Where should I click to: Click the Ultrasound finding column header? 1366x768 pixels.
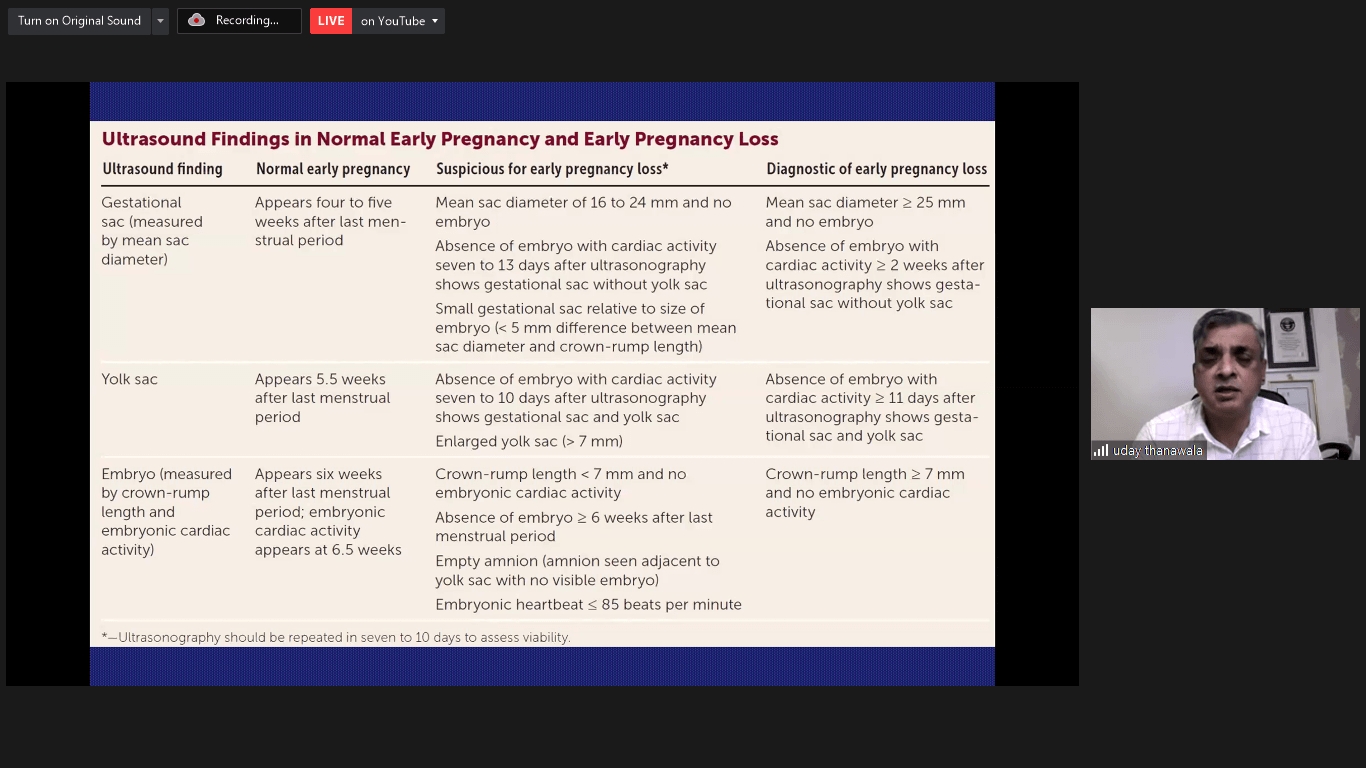(162, 169)
